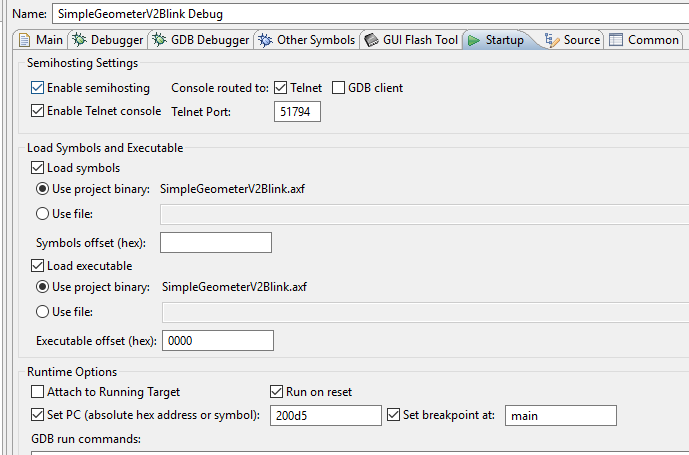Click the GUI Flash Tool tab icon
Screen dimensions: 689x455
pyautogui.click(x=371, y=40)
